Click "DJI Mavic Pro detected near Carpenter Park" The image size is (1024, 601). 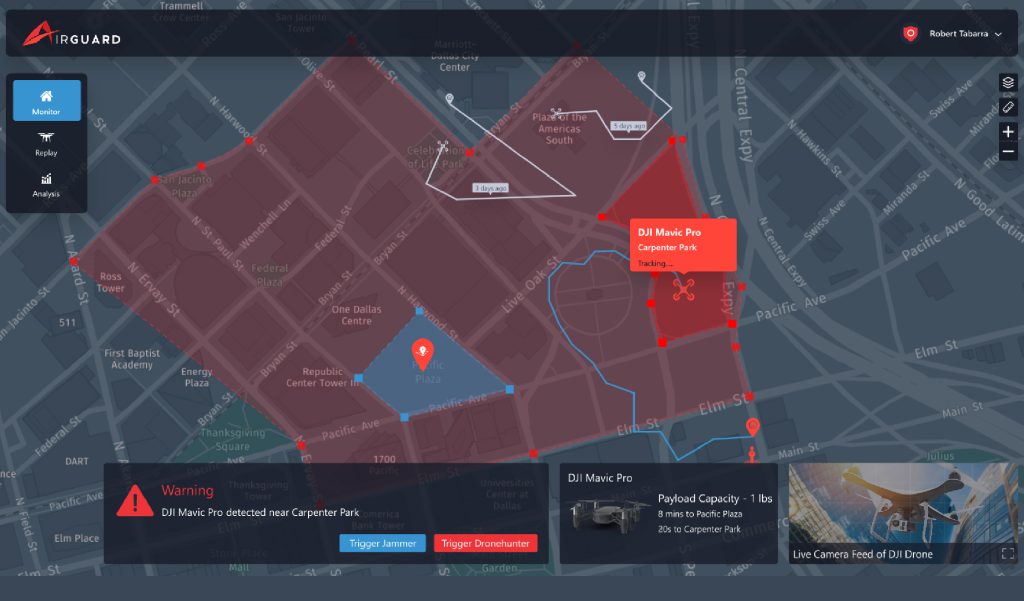261,512
